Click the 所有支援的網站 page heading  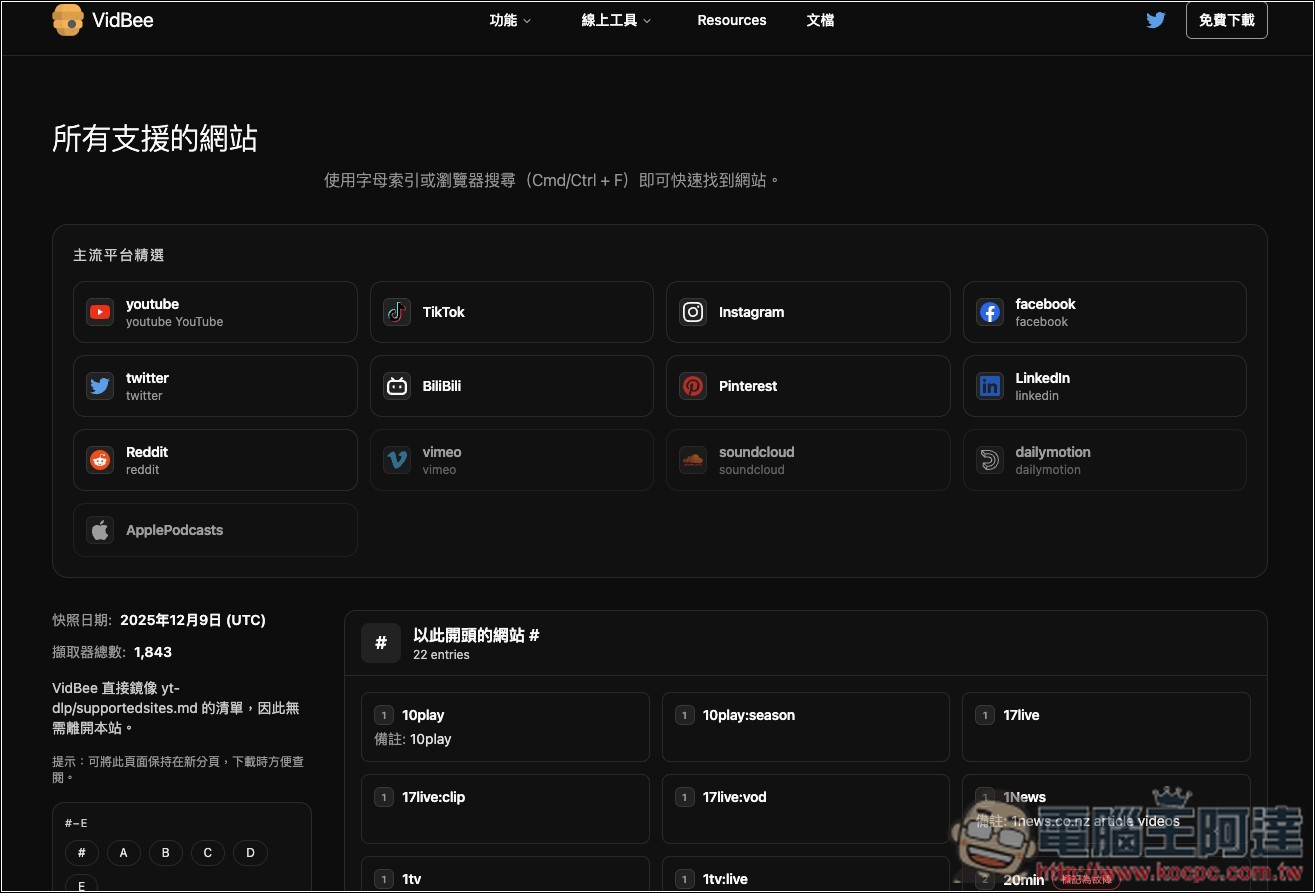[x=155, y=138]
